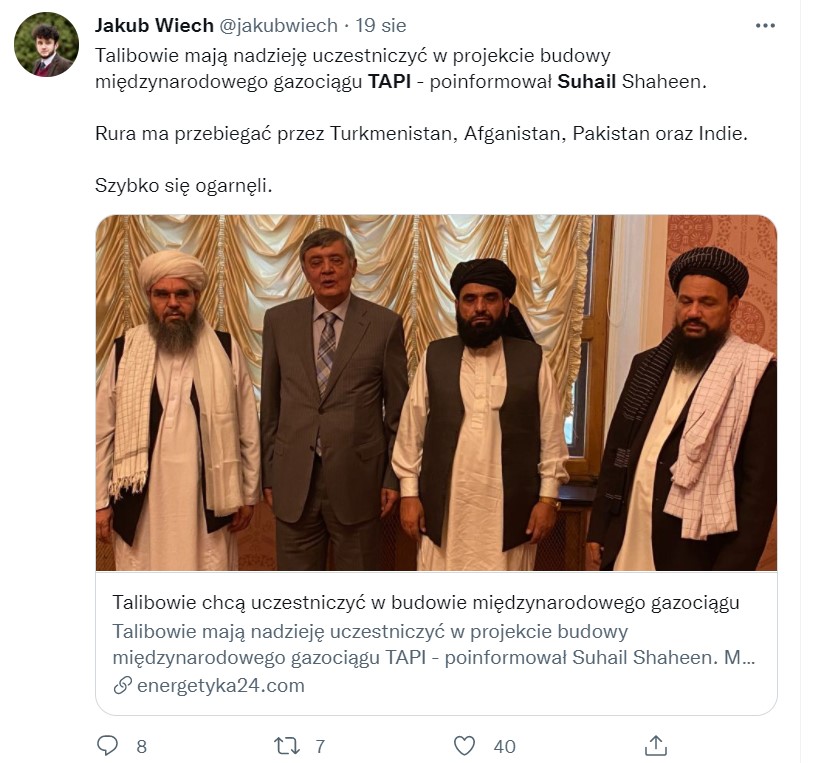Click the bold TAPI word in tweet
The image size is (814, 763).
pos(389,81)
